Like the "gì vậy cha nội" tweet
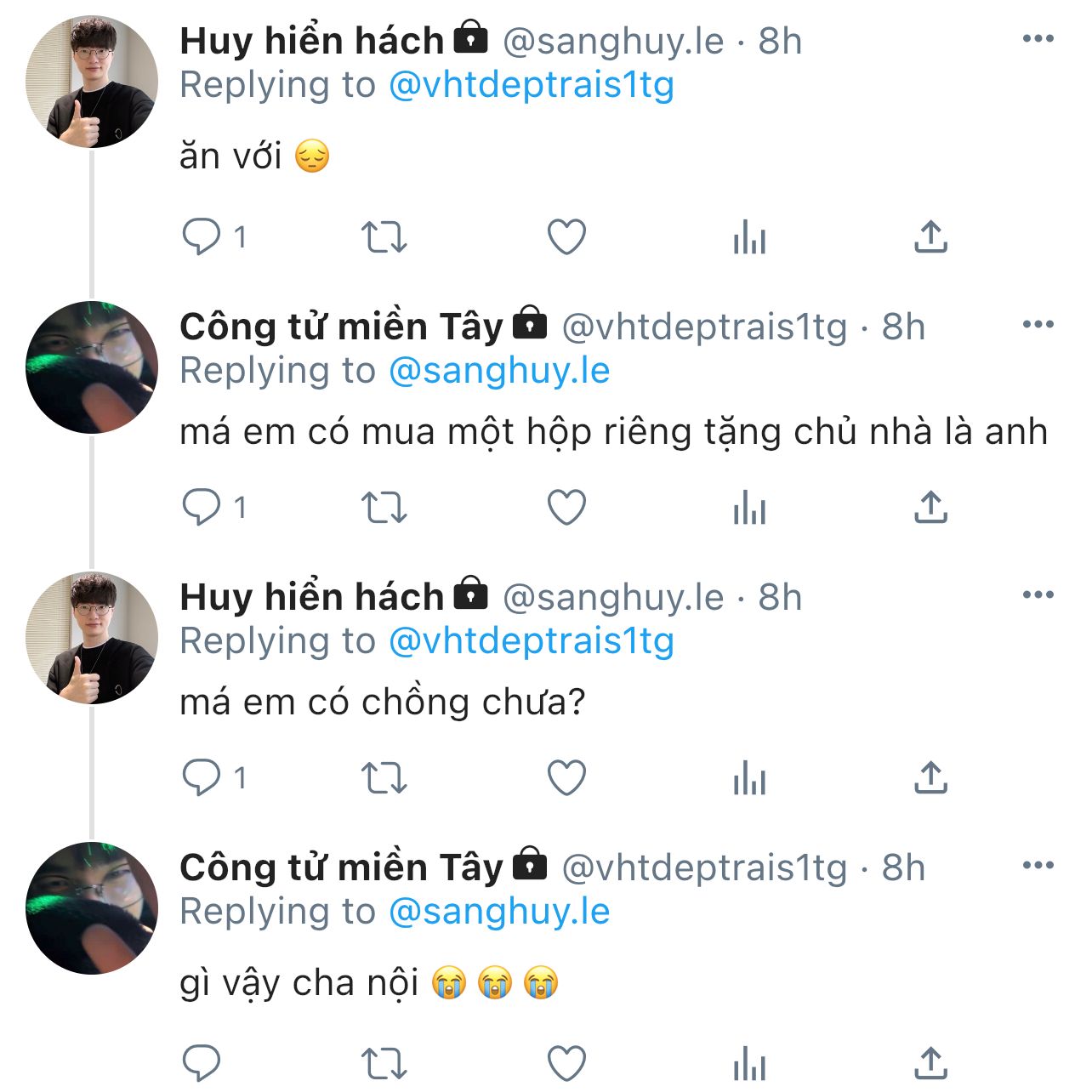Image resolution: width=1092 pixels, height=1092 pixels. [566, 1063]
